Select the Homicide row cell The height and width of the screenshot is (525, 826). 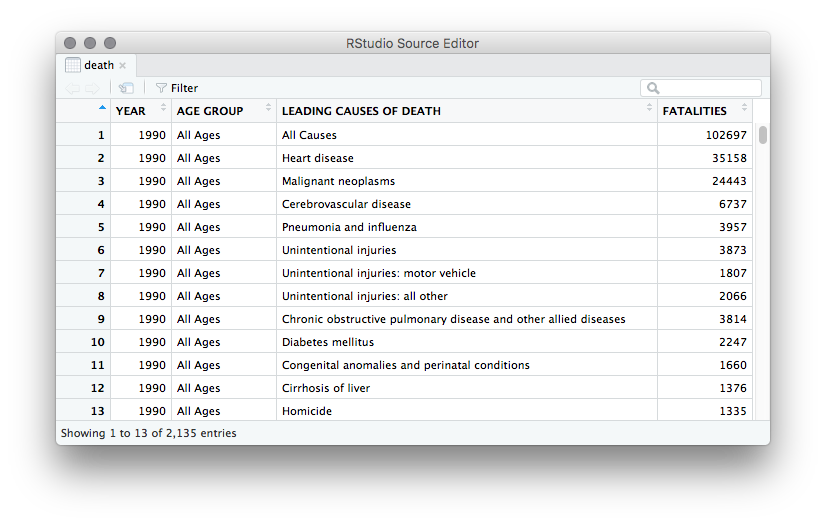(307, 411)
